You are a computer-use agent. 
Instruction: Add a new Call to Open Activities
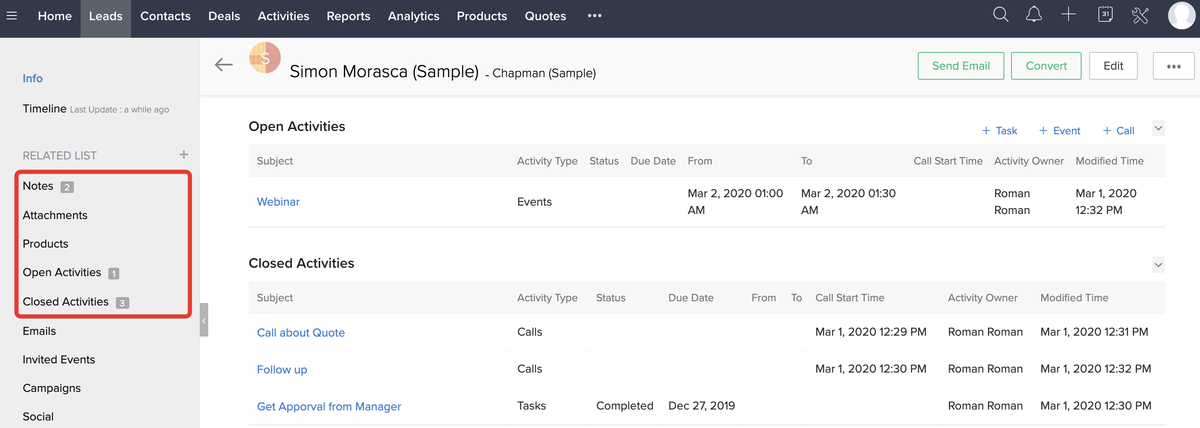(1118, 131)
